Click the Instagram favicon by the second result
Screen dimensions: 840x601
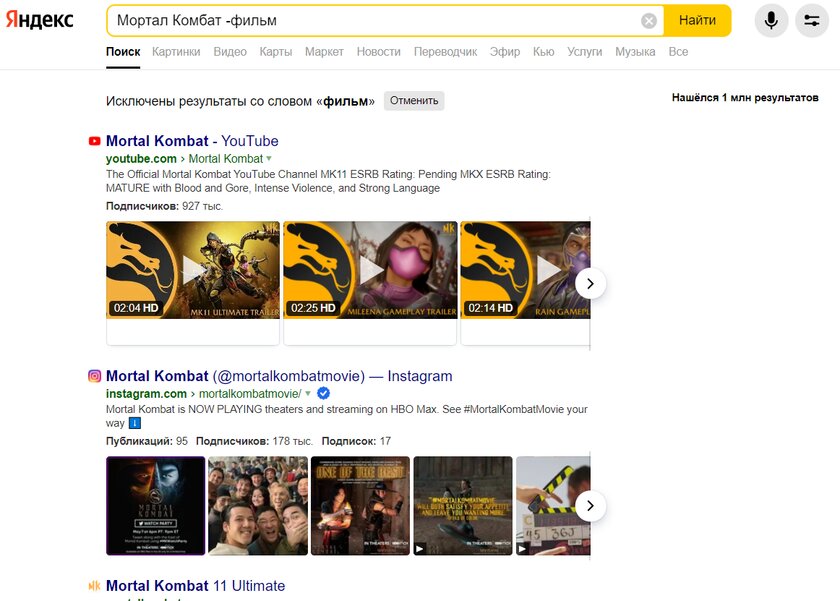94,376
